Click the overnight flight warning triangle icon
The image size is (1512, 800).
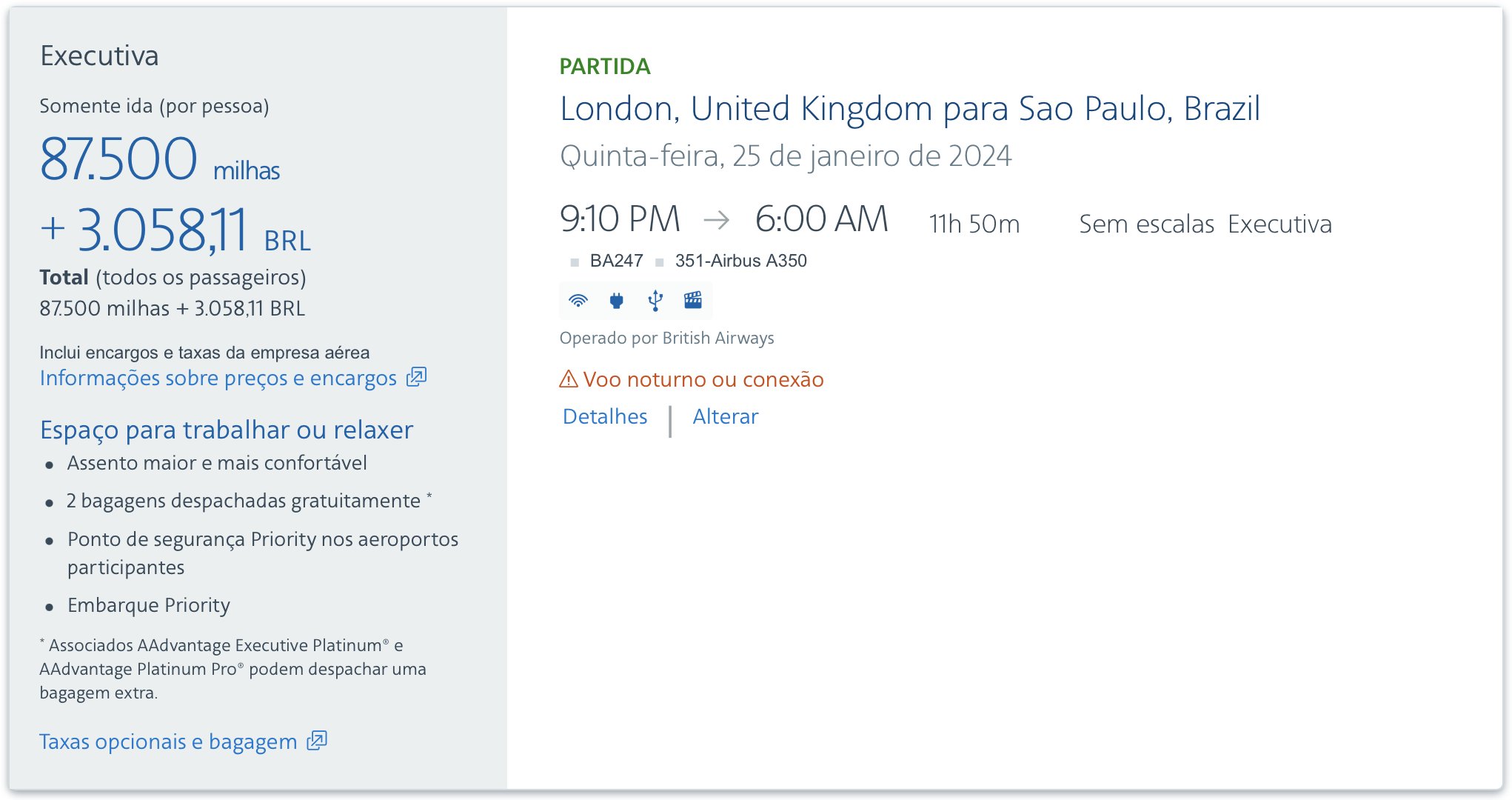pyautogui.click(x=569, y=379)
